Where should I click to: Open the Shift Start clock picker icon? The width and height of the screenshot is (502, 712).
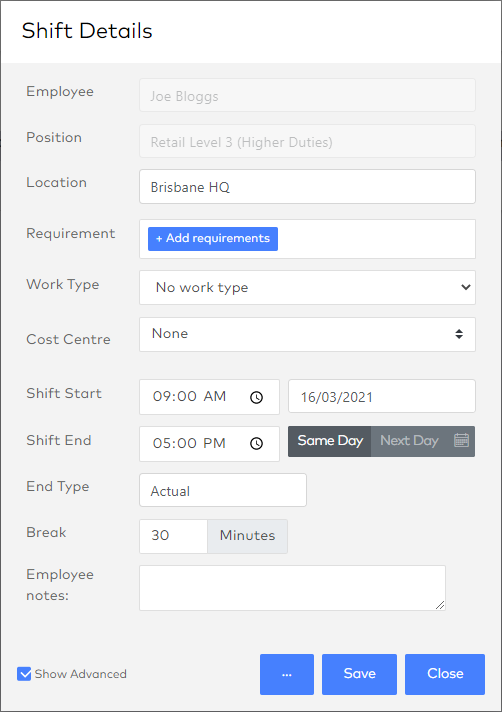point(256,398)
